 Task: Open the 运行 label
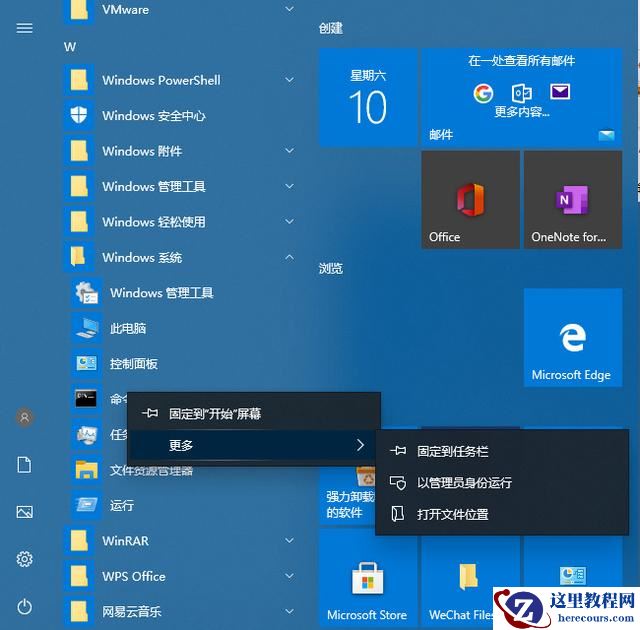(x=122, y=505)
